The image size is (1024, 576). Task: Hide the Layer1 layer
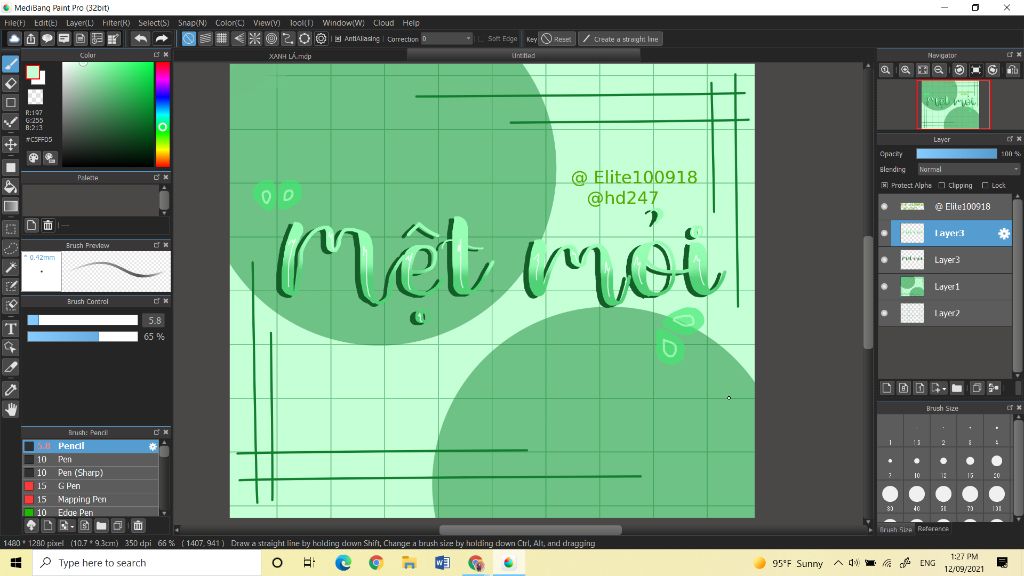pyautogui.click(x=884, y=287)
